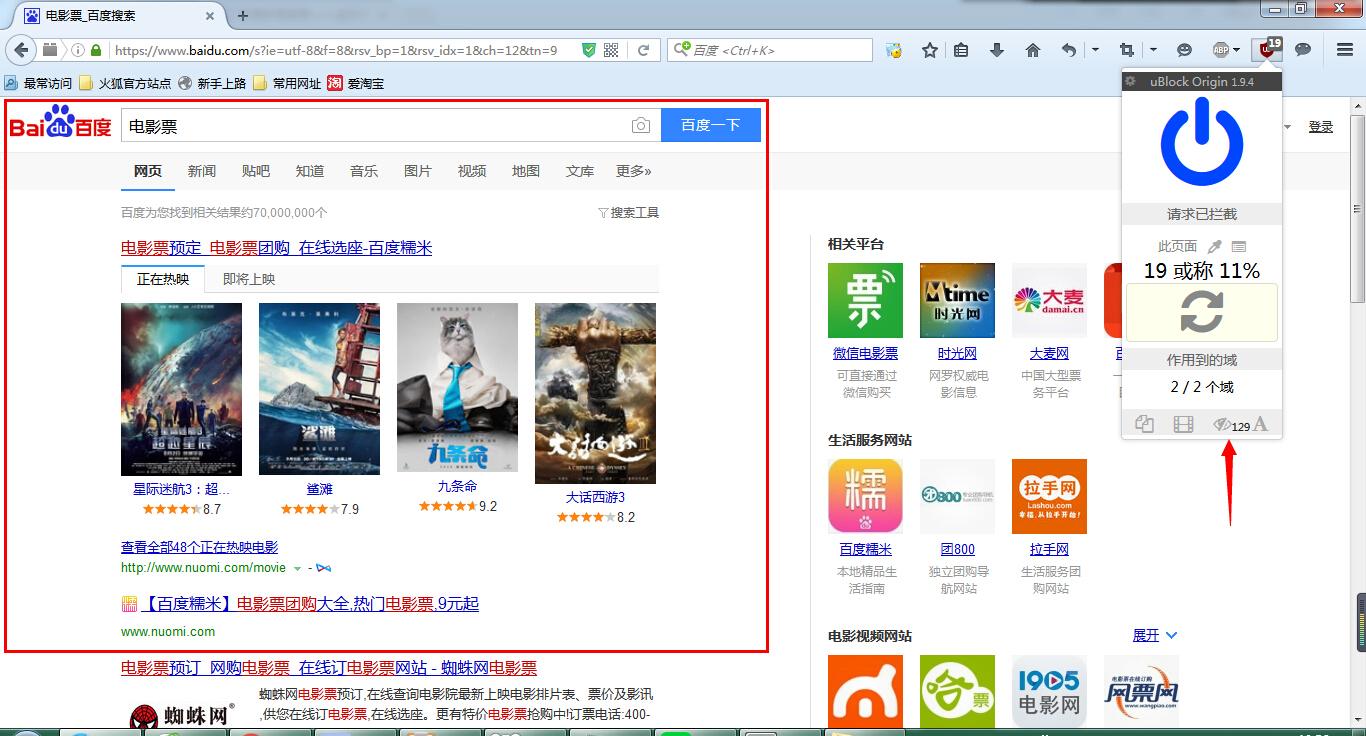
Task: Click the undo back-arrow toolbar icon
Action: pos(1068,50)
